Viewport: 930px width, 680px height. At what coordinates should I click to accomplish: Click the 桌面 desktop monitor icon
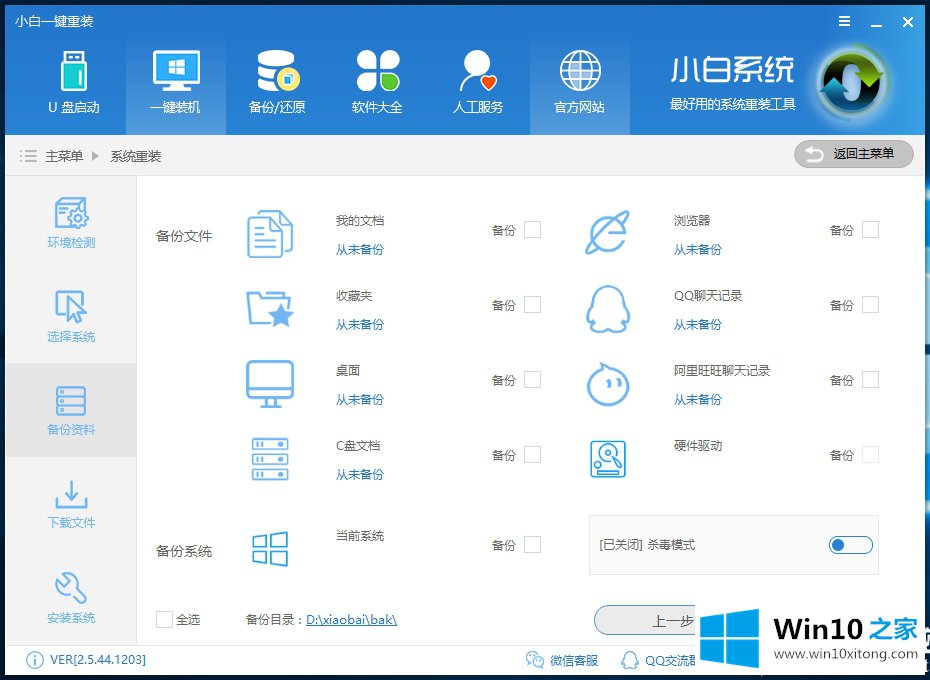270,384
